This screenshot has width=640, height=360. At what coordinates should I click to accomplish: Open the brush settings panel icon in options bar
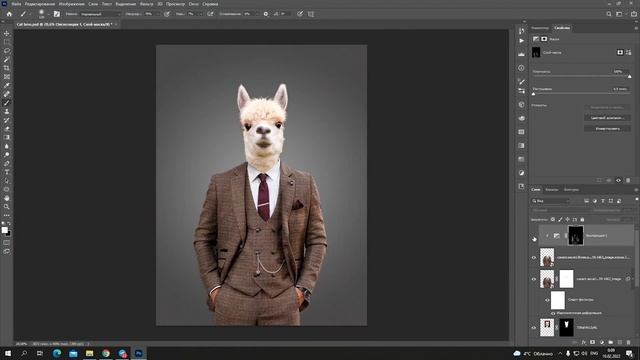tap(57, 14)
